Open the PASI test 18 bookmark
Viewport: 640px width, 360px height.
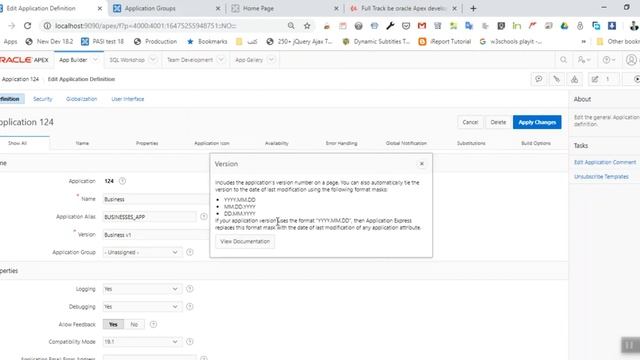point(102,42)
